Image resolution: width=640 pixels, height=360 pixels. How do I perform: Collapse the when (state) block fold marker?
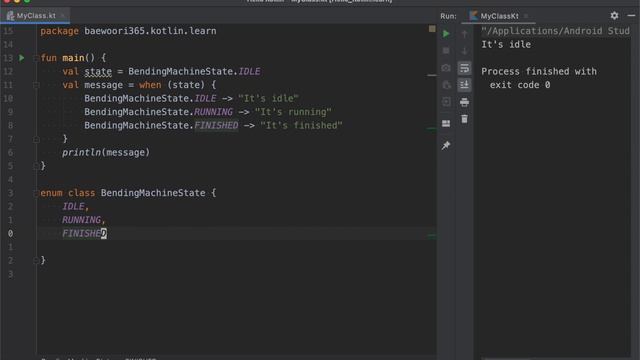coord(36,85)
